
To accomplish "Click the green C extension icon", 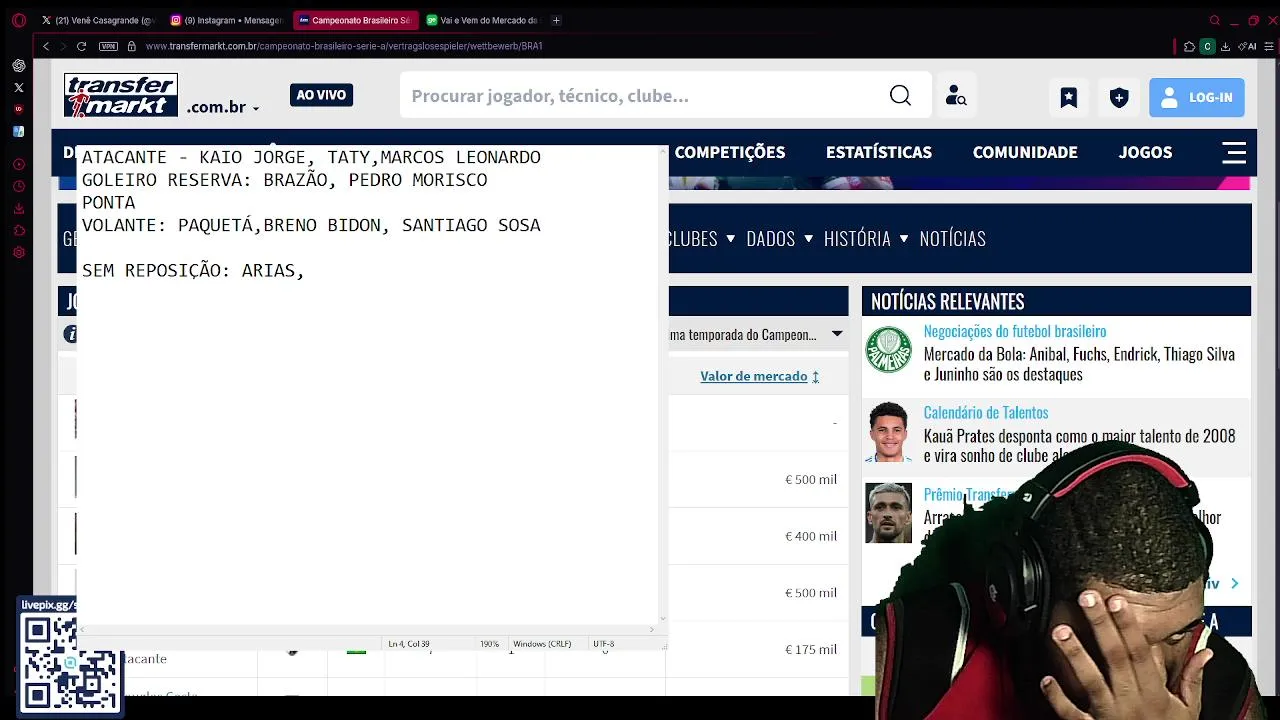I will click(x=1207, y=46).
